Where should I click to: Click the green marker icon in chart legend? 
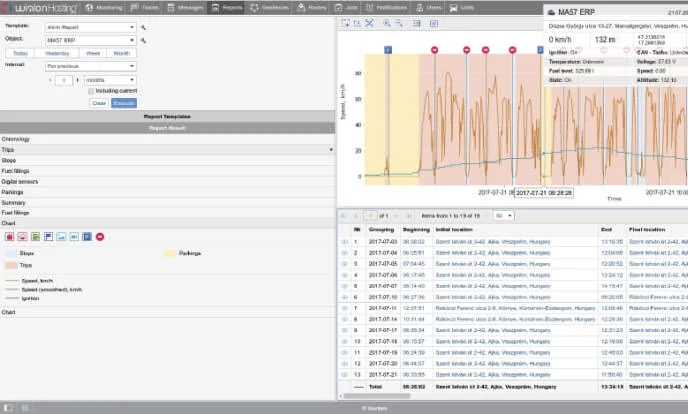[36, 236]
